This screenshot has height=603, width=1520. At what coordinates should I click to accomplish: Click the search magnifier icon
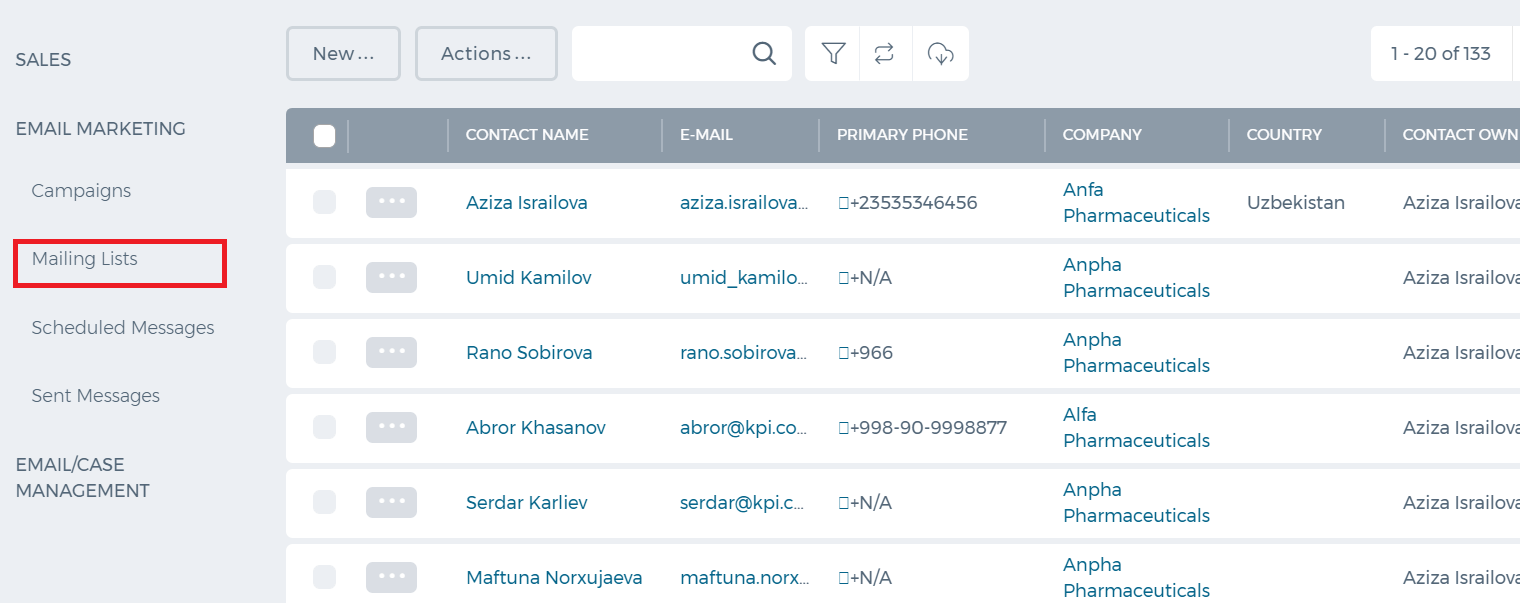click(764, 54)
